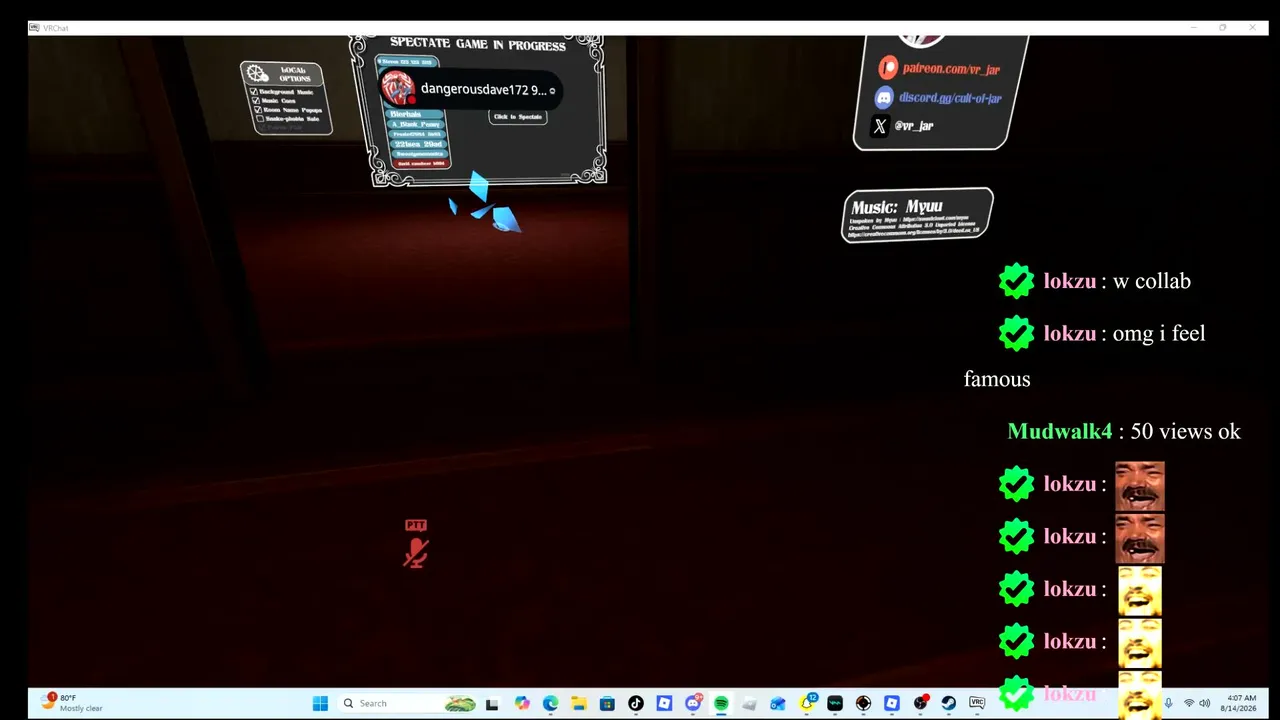Click the chat message '50 views ok'
The image size is (1280, 720).
point(1185,431)
